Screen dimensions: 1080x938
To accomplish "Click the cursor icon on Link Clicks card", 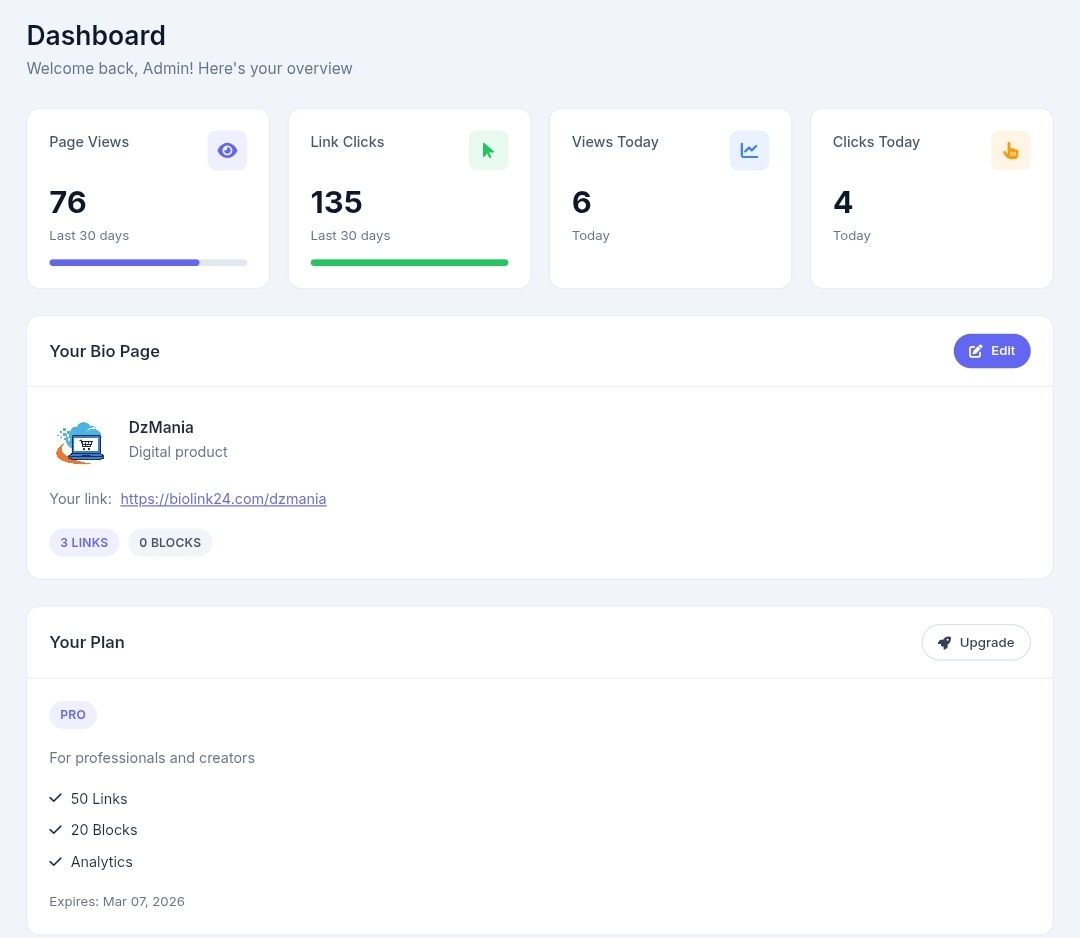I will (488, 150).
